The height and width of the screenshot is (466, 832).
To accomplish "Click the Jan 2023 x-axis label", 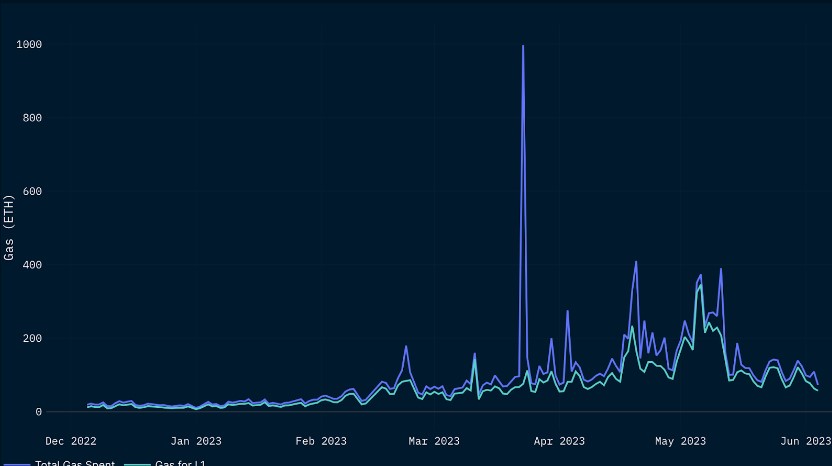I will [196, 440].
